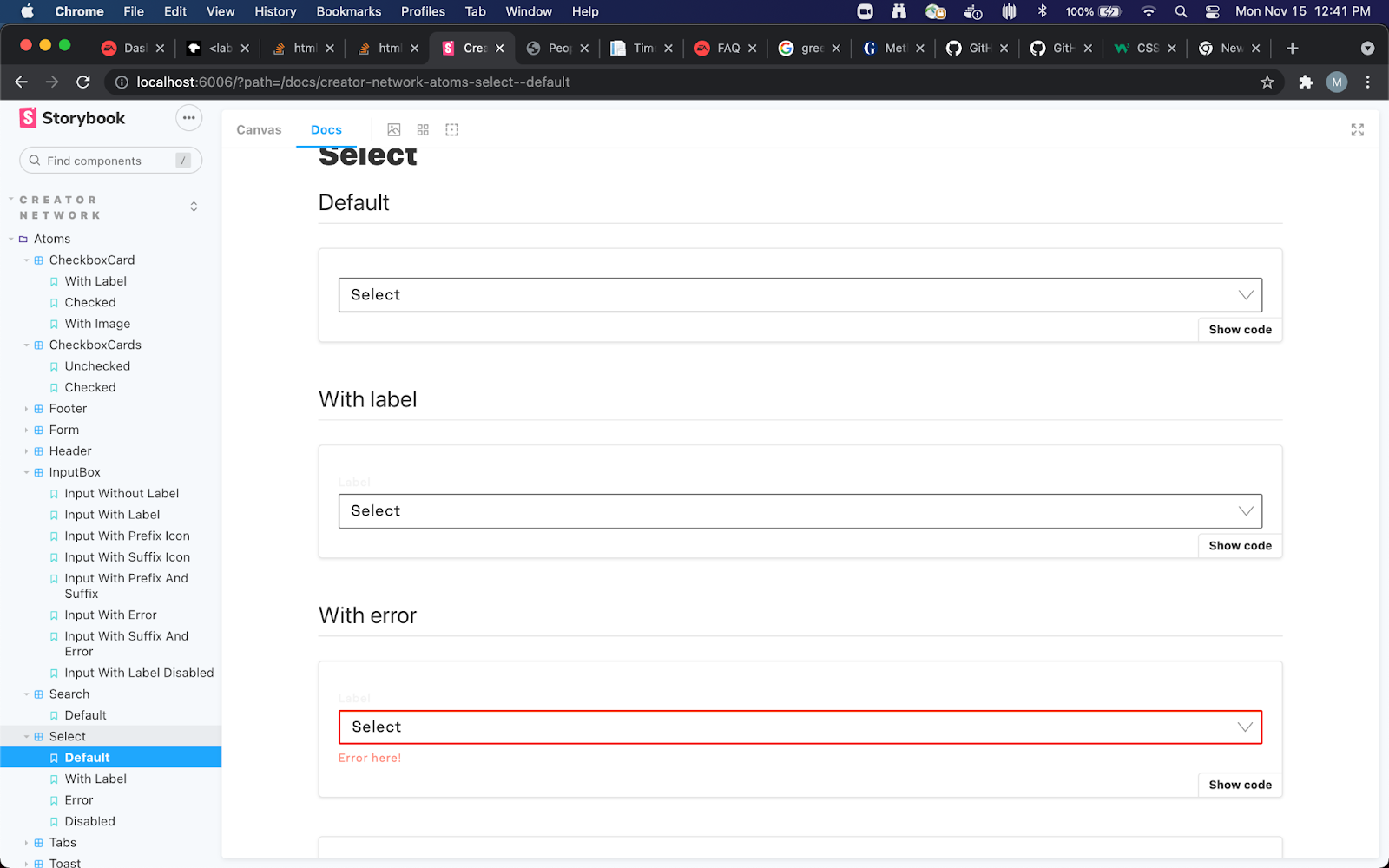
Task: Collapse the CheckboxCards component
Action: pyautogui.click(x=95, y=345)
